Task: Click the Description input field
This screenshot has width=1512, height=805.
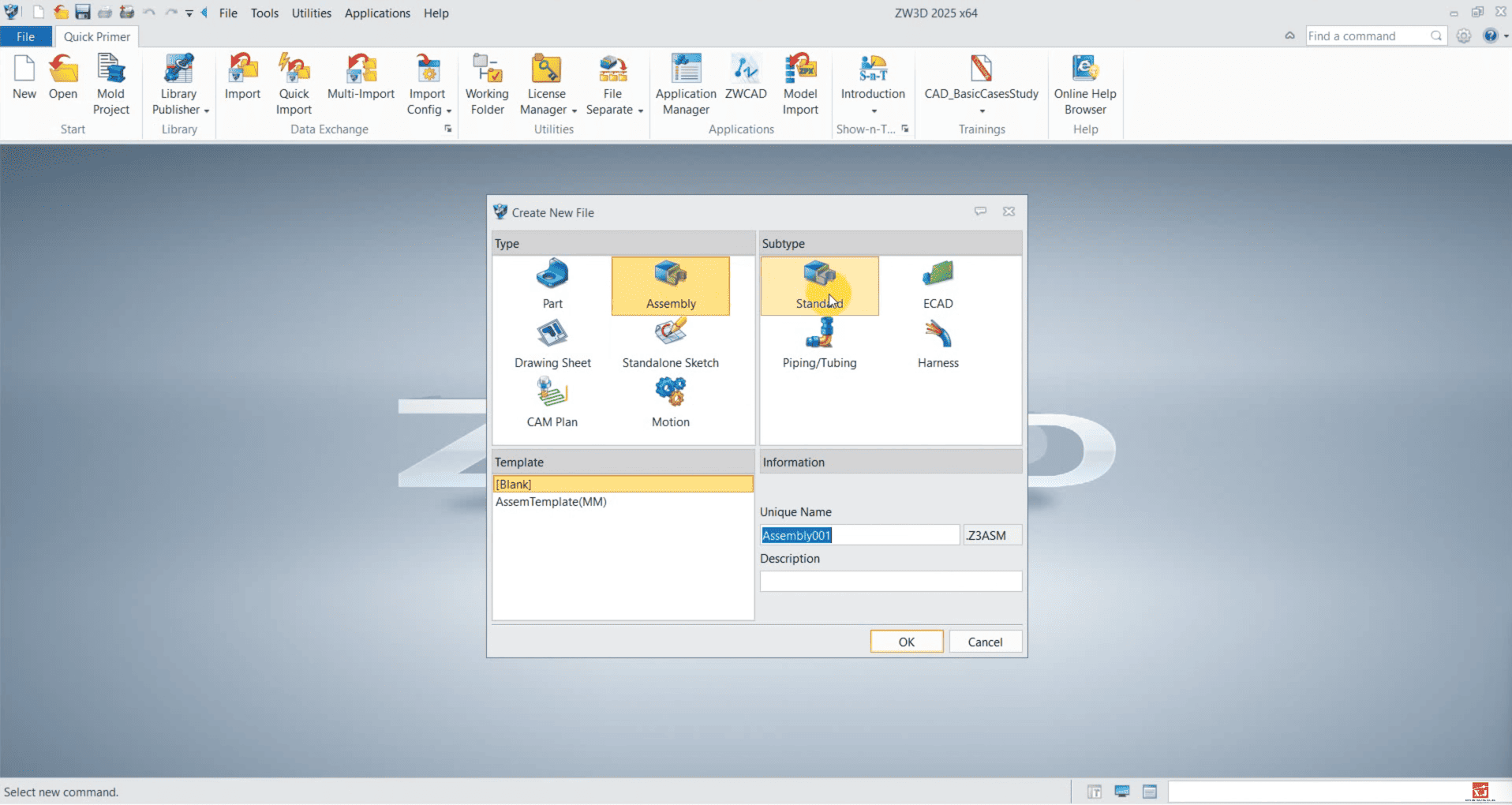Action: 890,582
